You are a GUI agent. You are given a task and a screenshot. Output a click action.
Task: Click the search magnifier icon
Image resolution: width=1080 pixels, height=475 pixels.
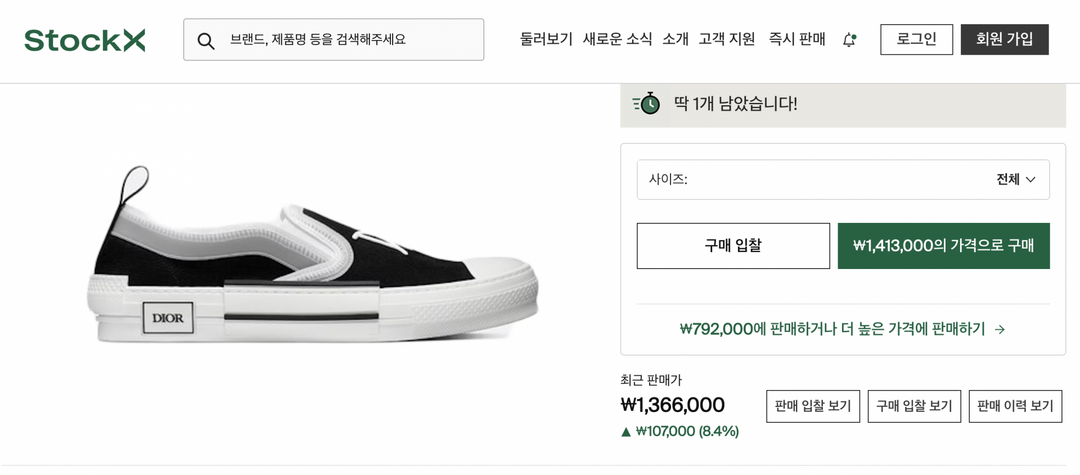coord(206,40)
